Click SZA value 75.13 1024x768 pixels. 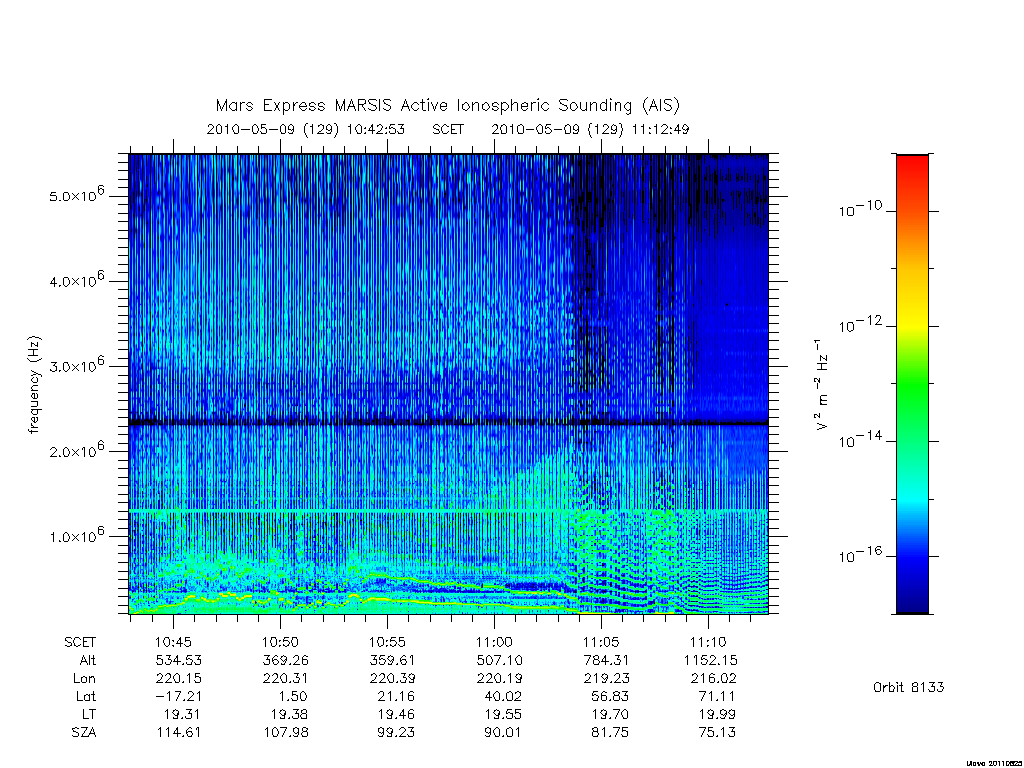(717, 732)
